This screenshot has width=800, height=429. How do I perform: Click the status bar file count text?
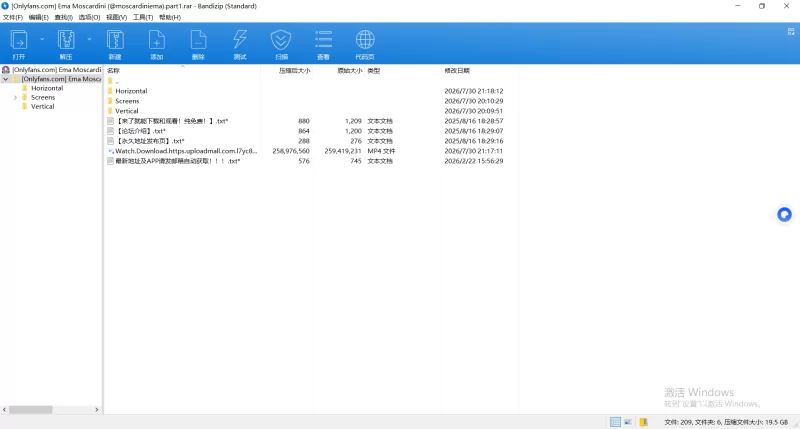pos(726,422)
